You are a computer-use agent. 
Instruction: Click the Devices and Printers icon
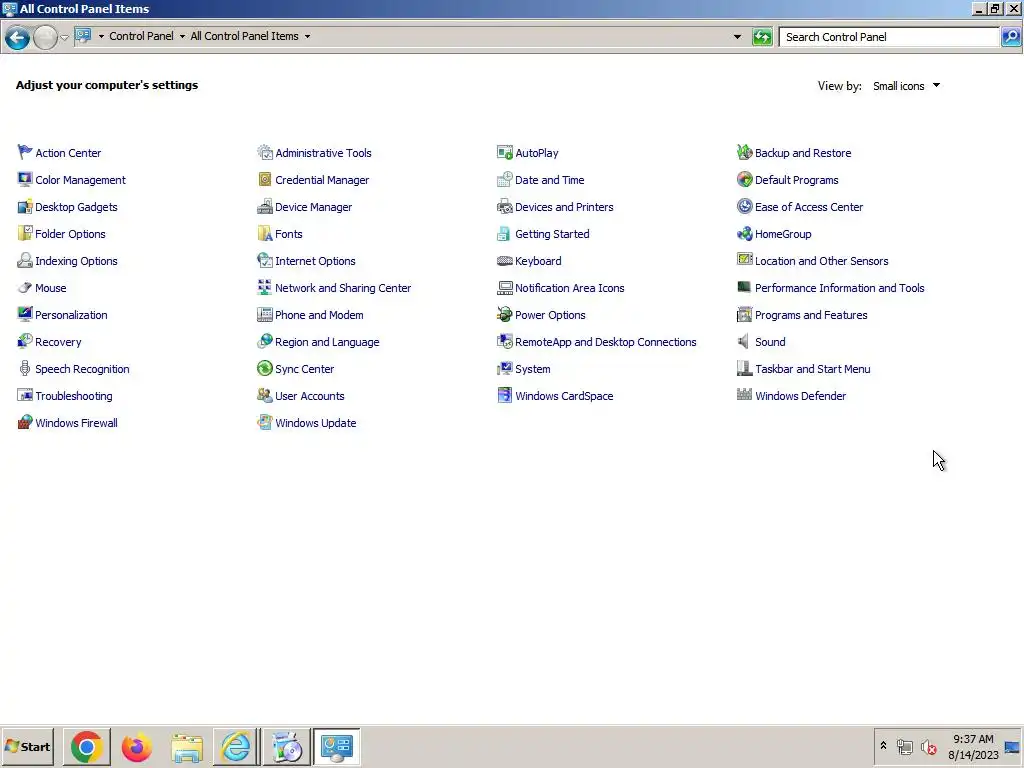(504, 206)
